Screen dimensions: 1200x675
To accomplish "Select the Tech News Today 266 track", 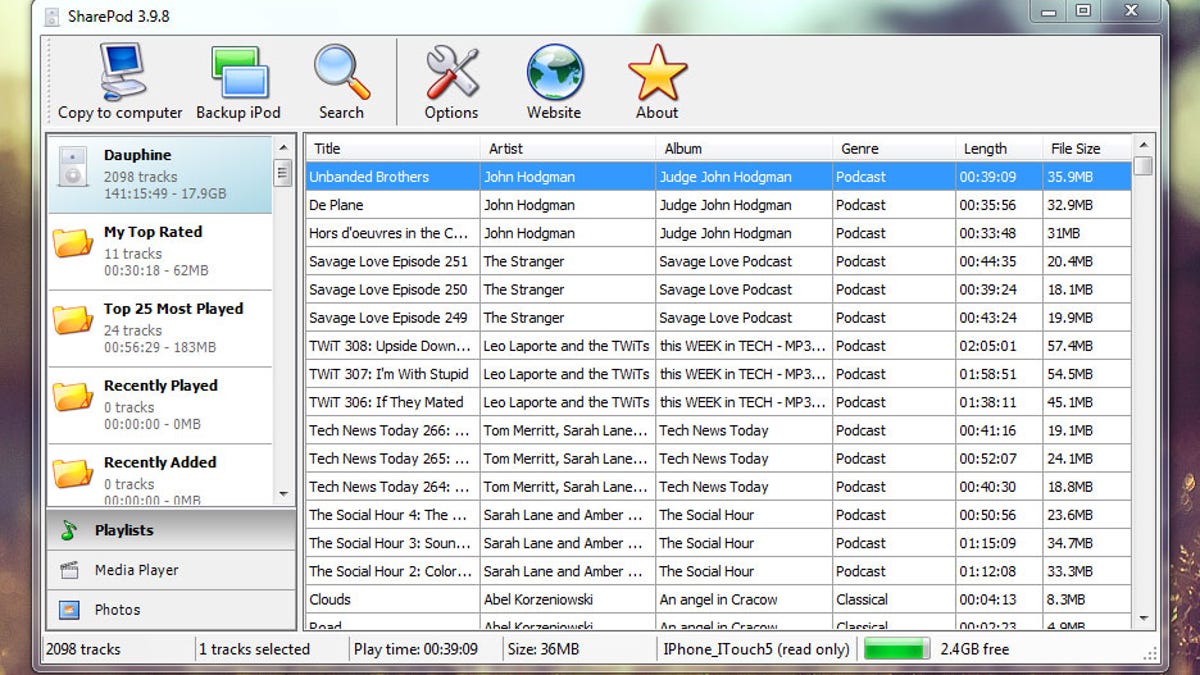I will pos(718,430).
